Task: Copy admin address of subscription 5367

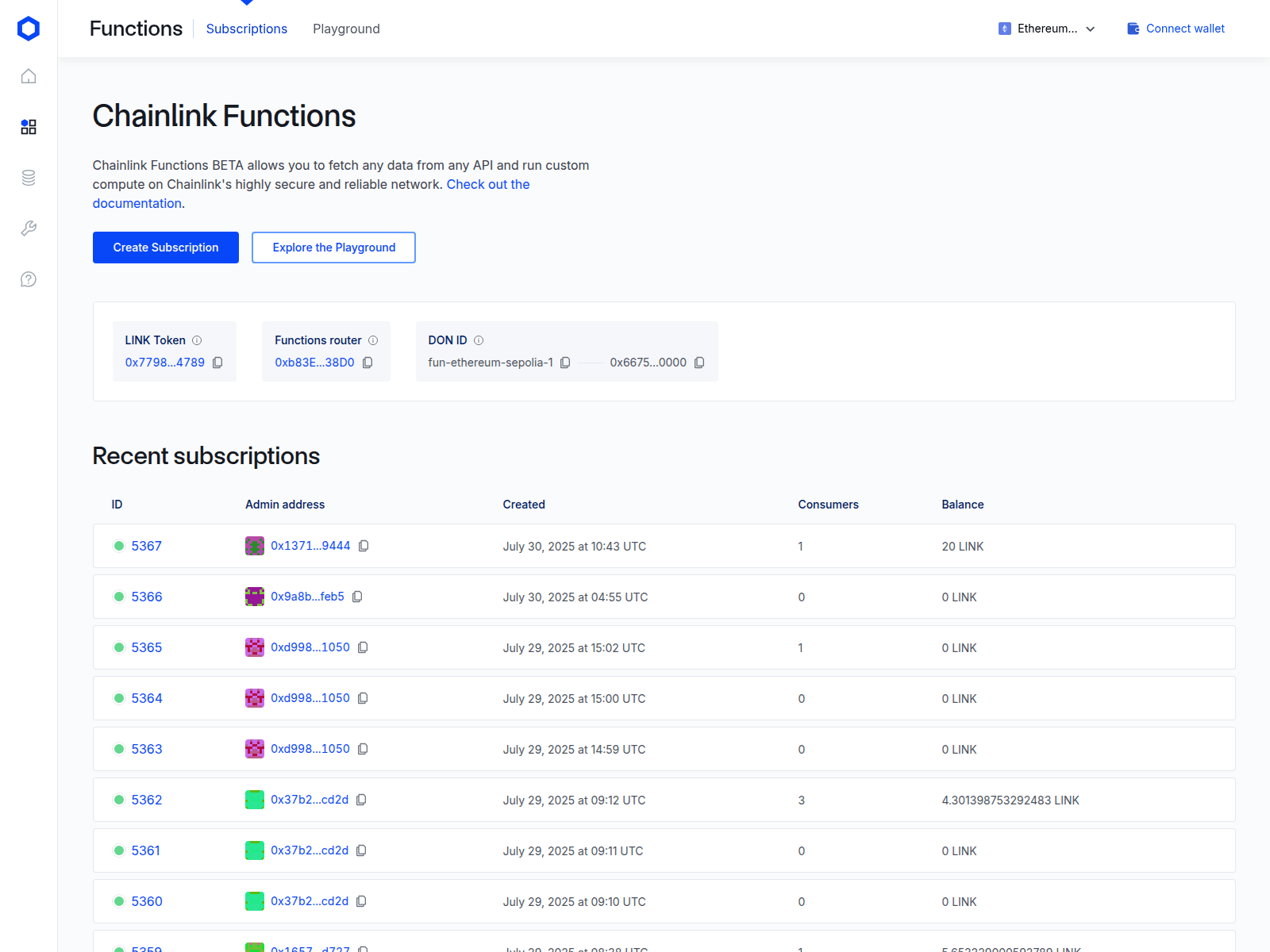Action: click(x=364, y=546)
